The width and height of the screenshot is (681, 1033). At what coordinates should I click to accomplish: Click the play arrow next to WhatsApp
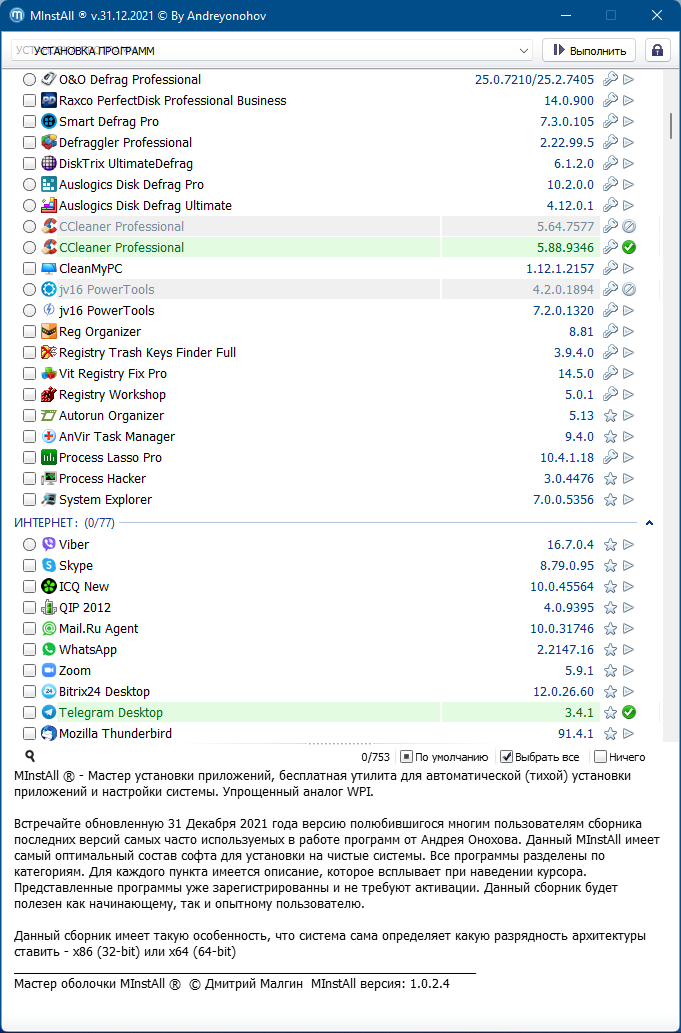point(629,649)
